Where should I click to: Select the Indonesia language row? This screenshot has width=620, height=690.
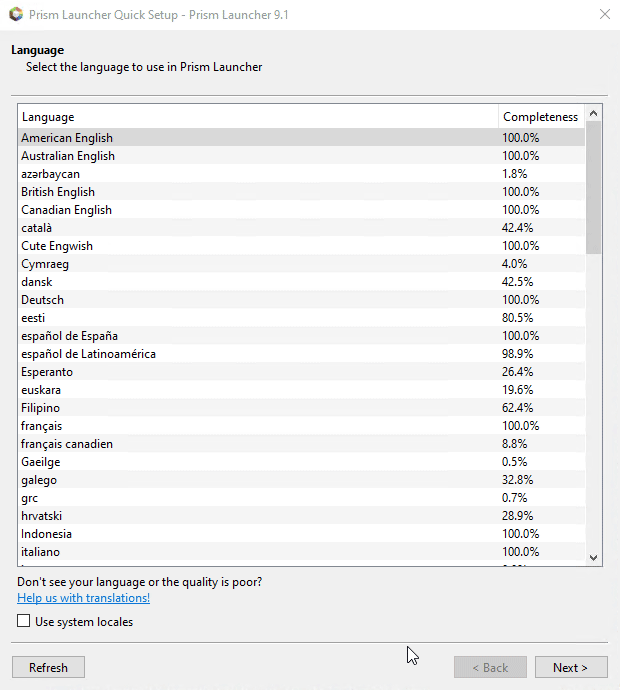coord(48,534)
